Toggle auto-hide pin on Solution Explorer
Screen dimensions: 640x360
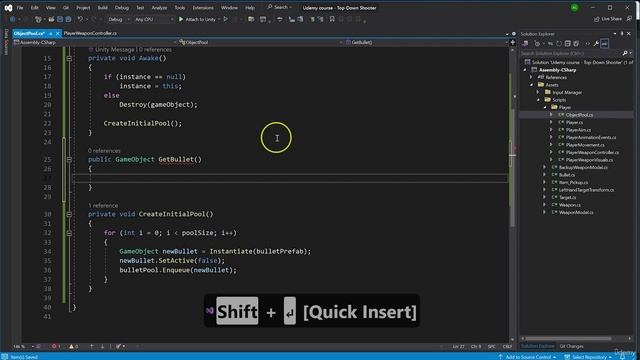[622, 34]
